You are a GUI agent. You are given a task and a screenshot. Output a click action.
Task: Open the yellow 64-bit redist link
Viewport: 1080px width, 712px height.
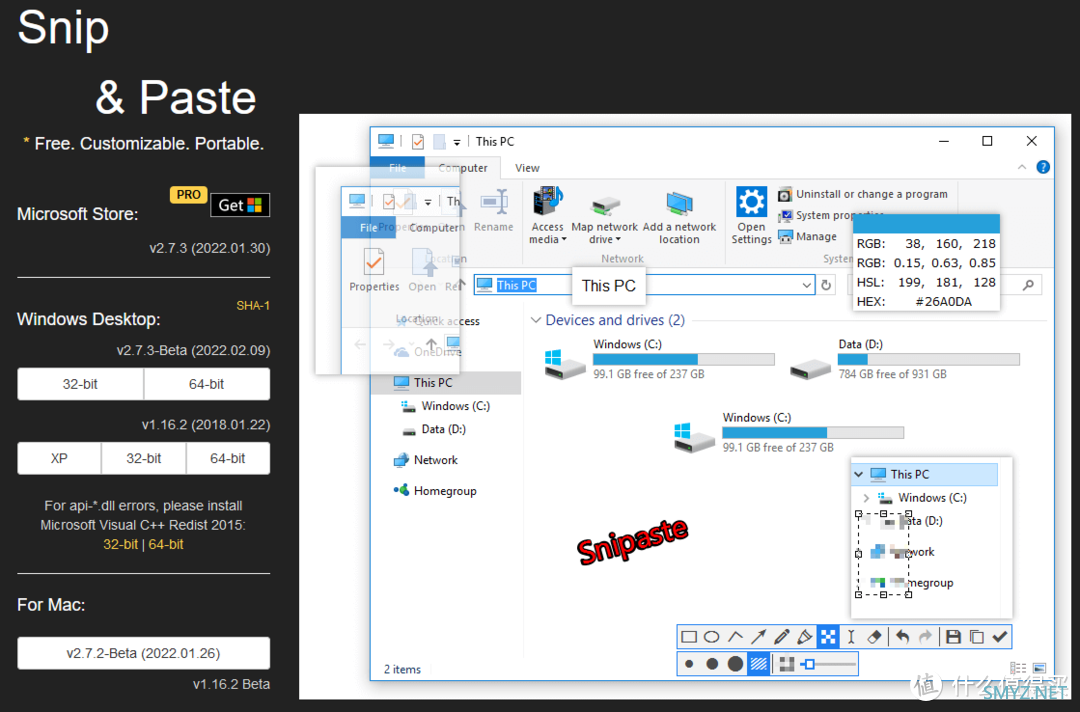coord(166,545)
